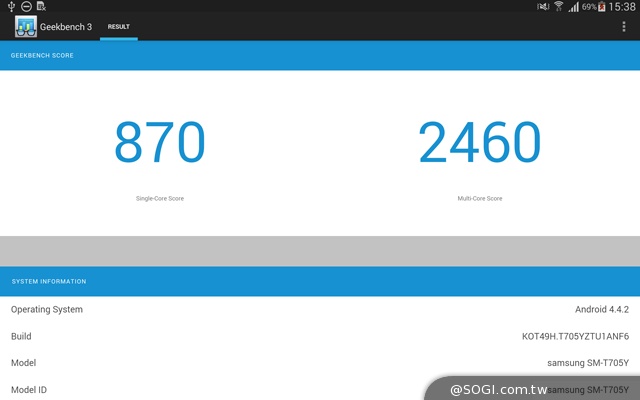Screen dimensions: 640x400
Task: Tap the Wi-Fi signal icon
Action: click(x=558, y=7)
